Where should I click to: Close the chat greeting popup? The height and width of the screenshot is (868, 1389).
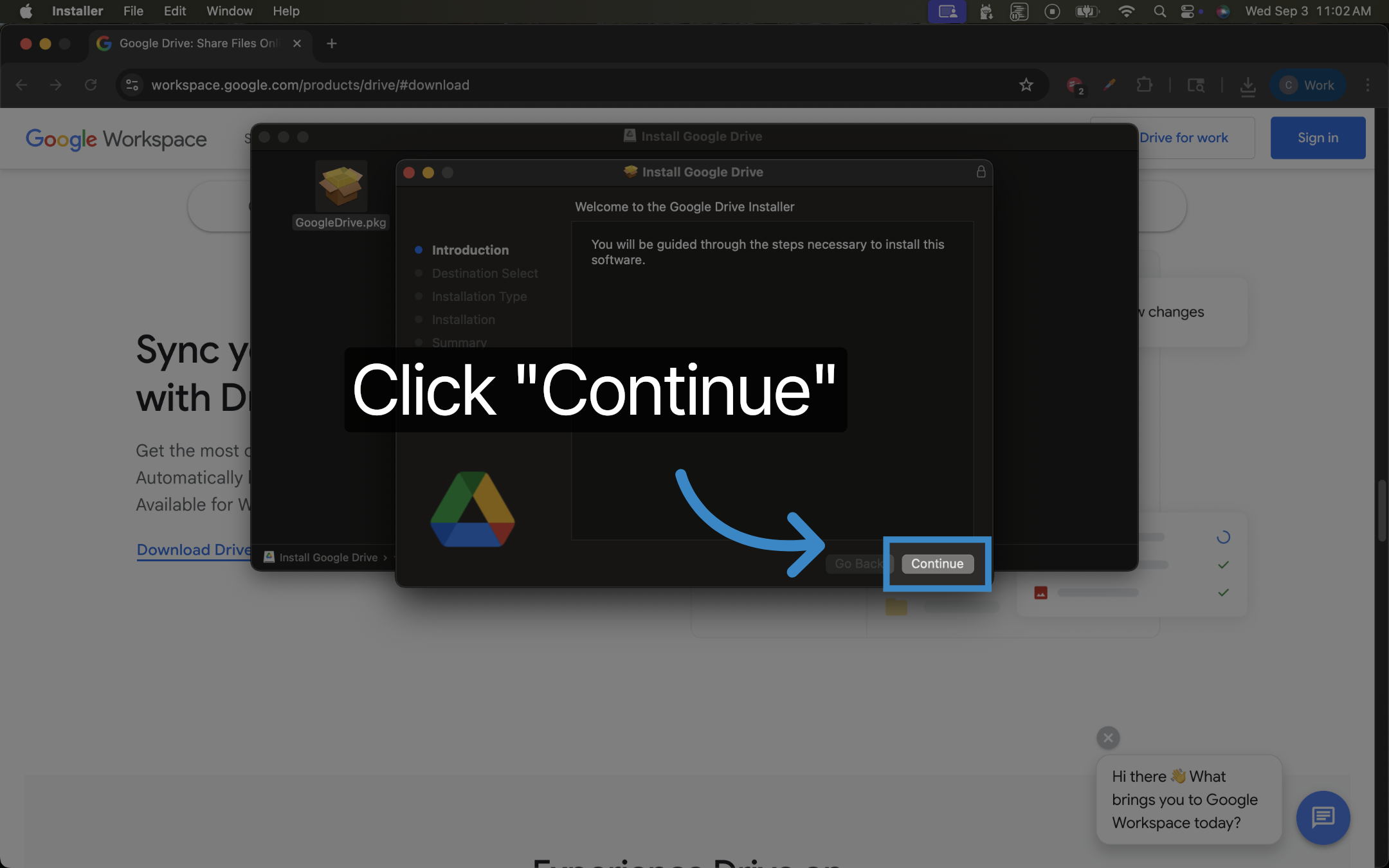1107,737
